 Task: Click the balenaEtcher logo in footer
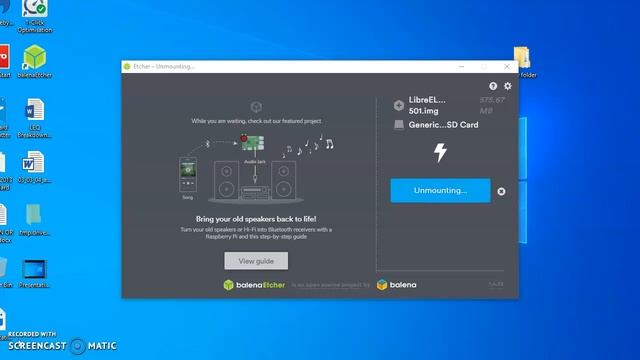[x=254, y=285]
